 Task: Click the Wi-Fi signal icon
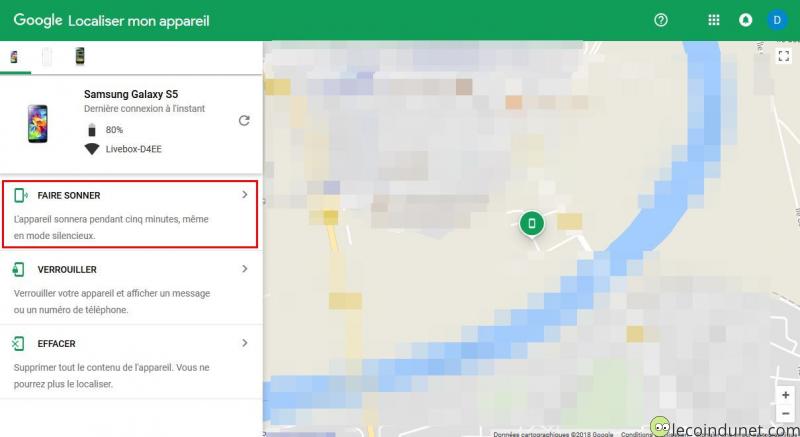tap(92, 149)
